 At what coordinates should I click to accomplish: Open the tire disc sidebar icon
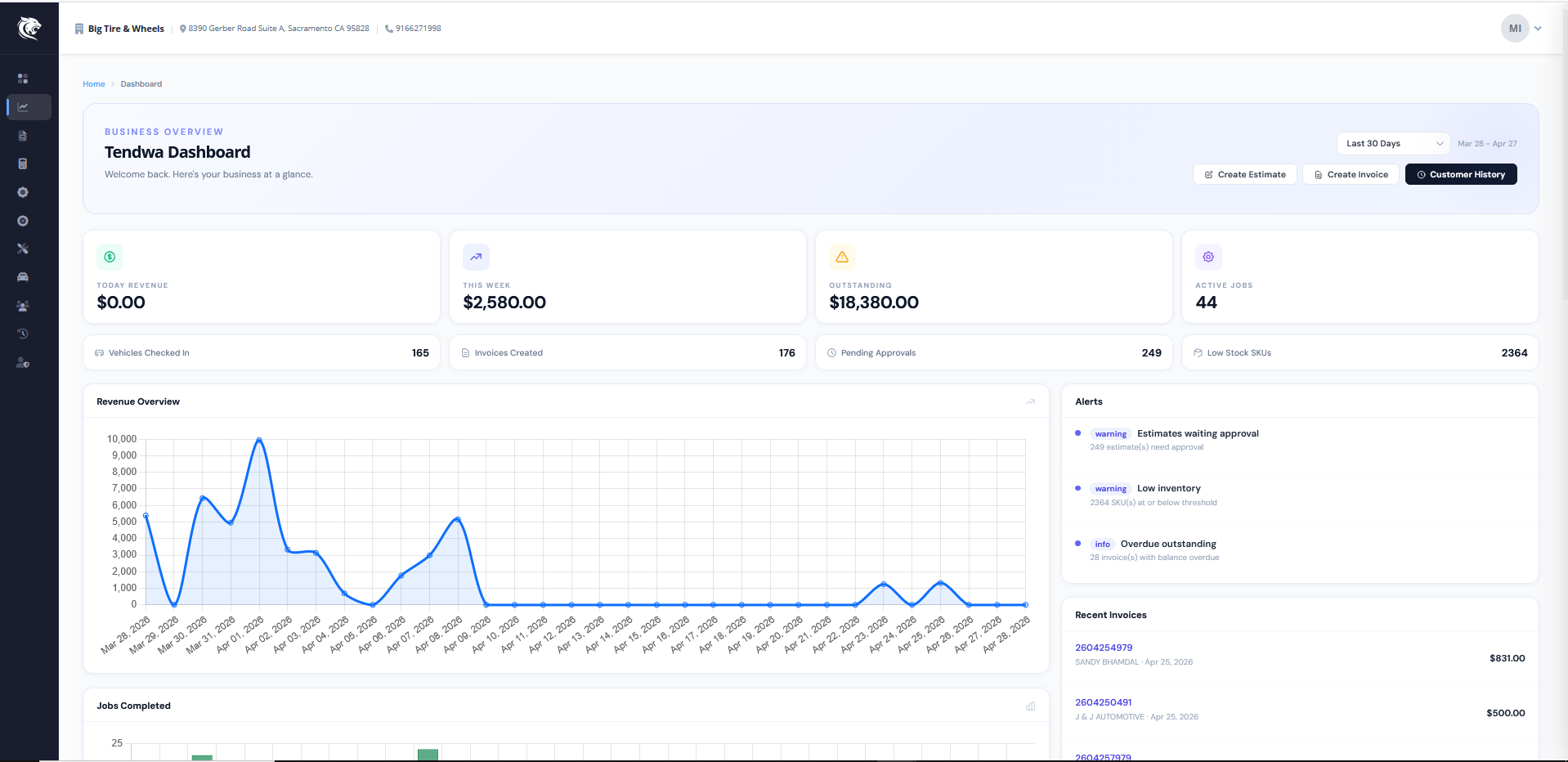click(23, 221)
